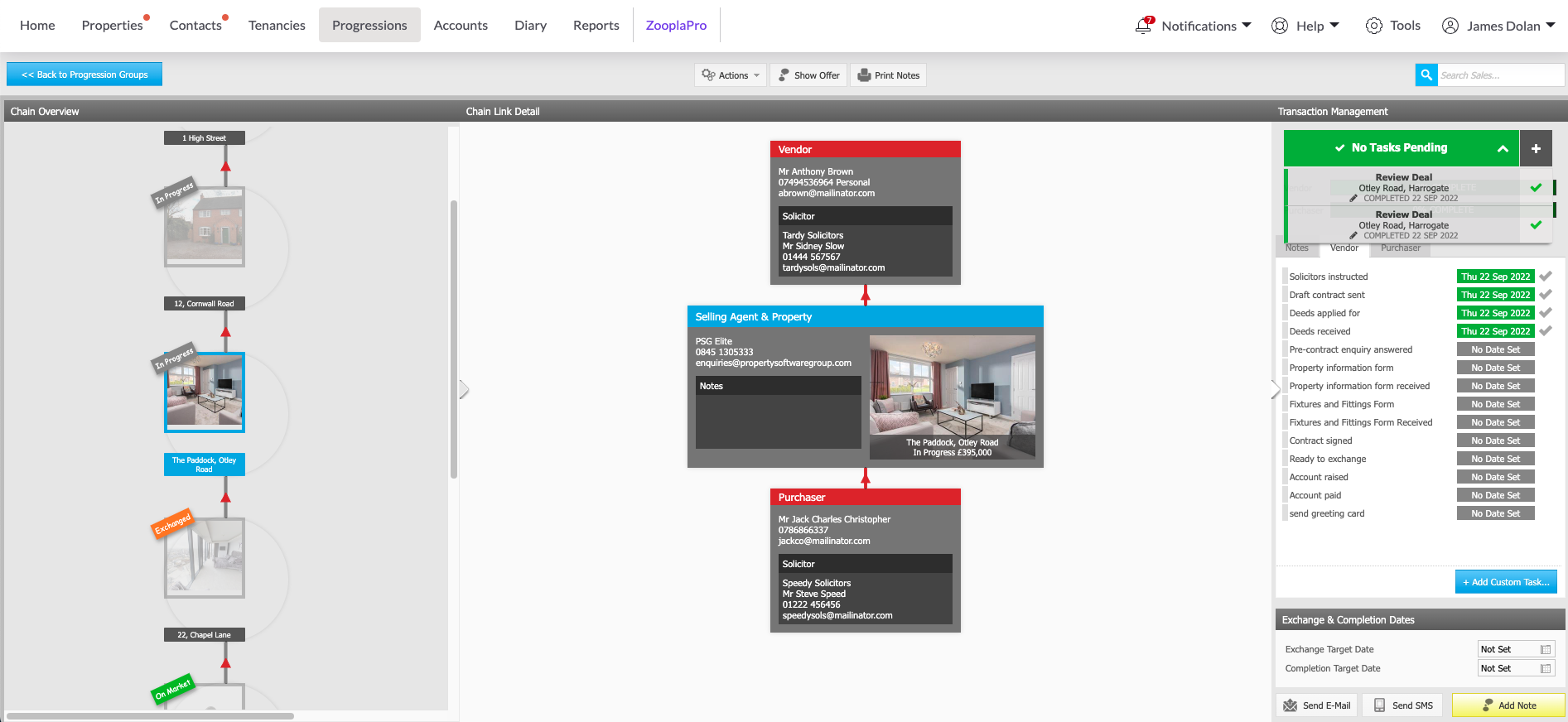
Task: Switch to the Purchaser tab
Action: (x=1401, y=248)
